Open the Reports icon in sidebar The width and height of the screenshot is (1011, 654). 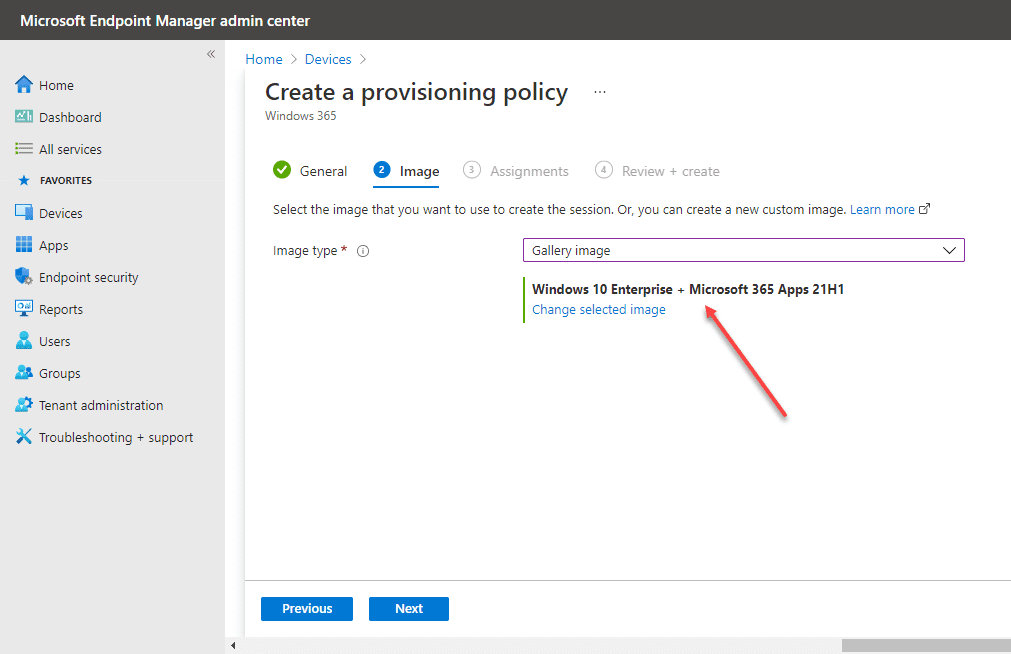24,309
